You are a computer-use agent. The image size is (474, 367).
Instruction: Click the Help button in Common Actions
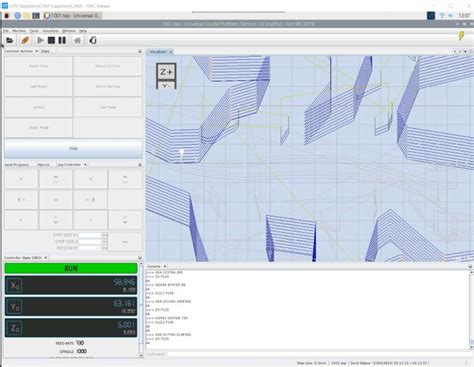pyautogui.click(x=73, y=148)
